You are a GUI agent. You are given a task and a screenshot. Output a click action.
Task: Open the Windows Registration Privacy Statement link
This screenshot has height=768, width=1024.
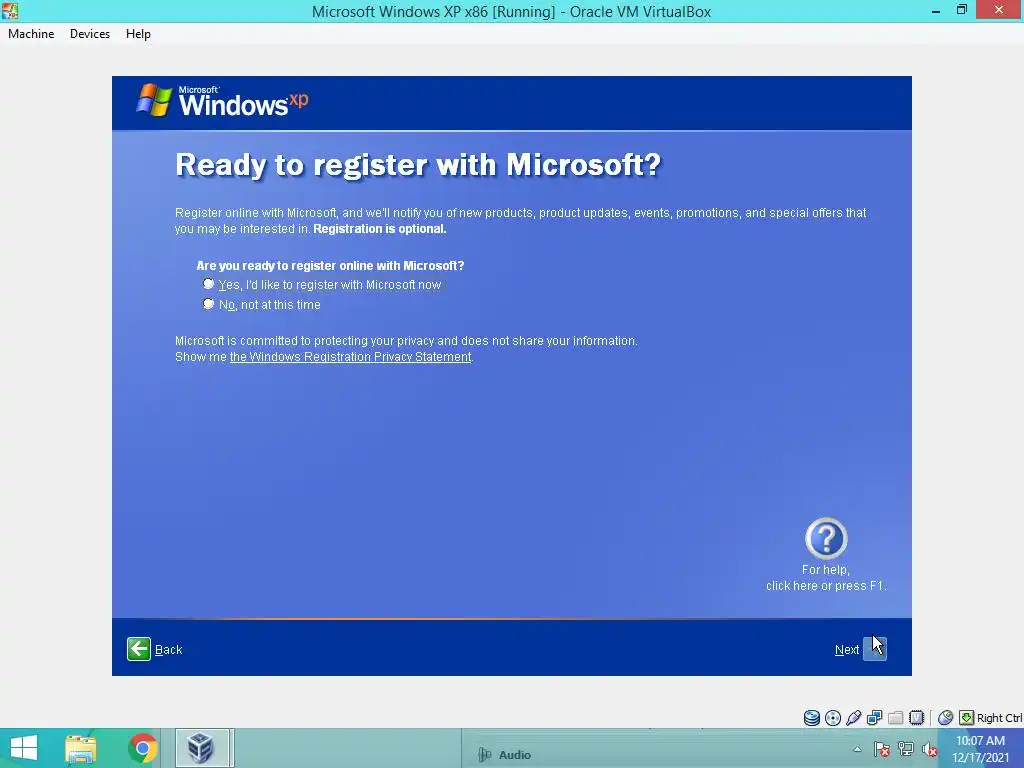click(x=350, y=357)
